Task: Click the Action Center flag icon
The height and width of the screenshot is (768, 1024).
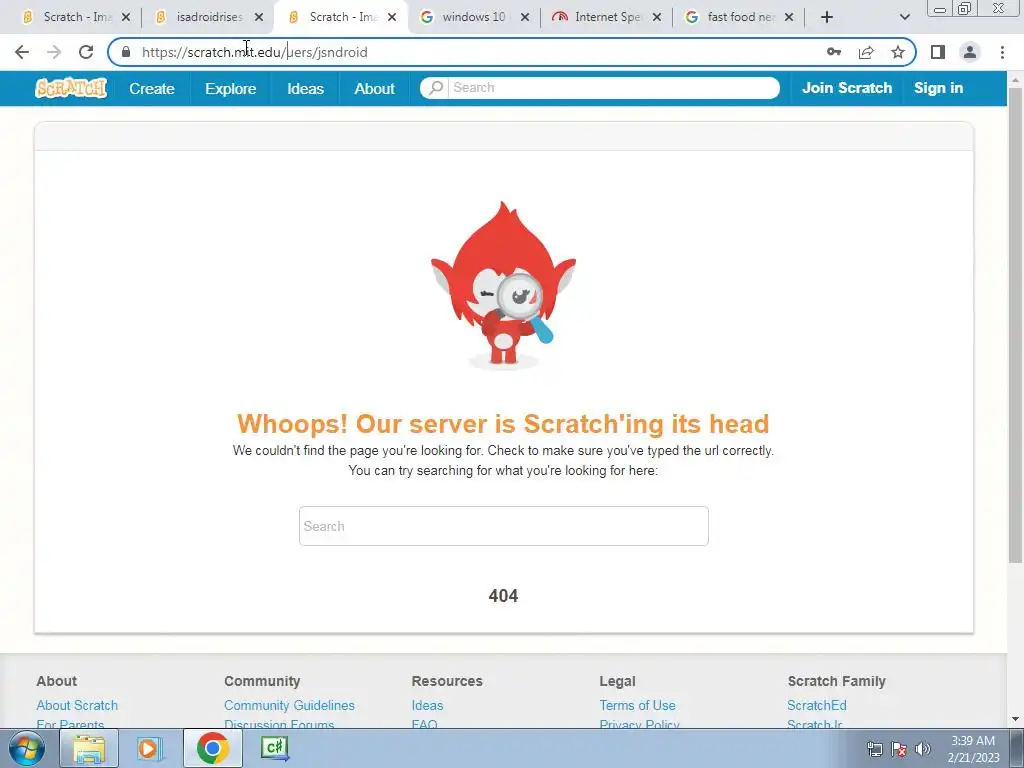Action: (x=899, y=749)
